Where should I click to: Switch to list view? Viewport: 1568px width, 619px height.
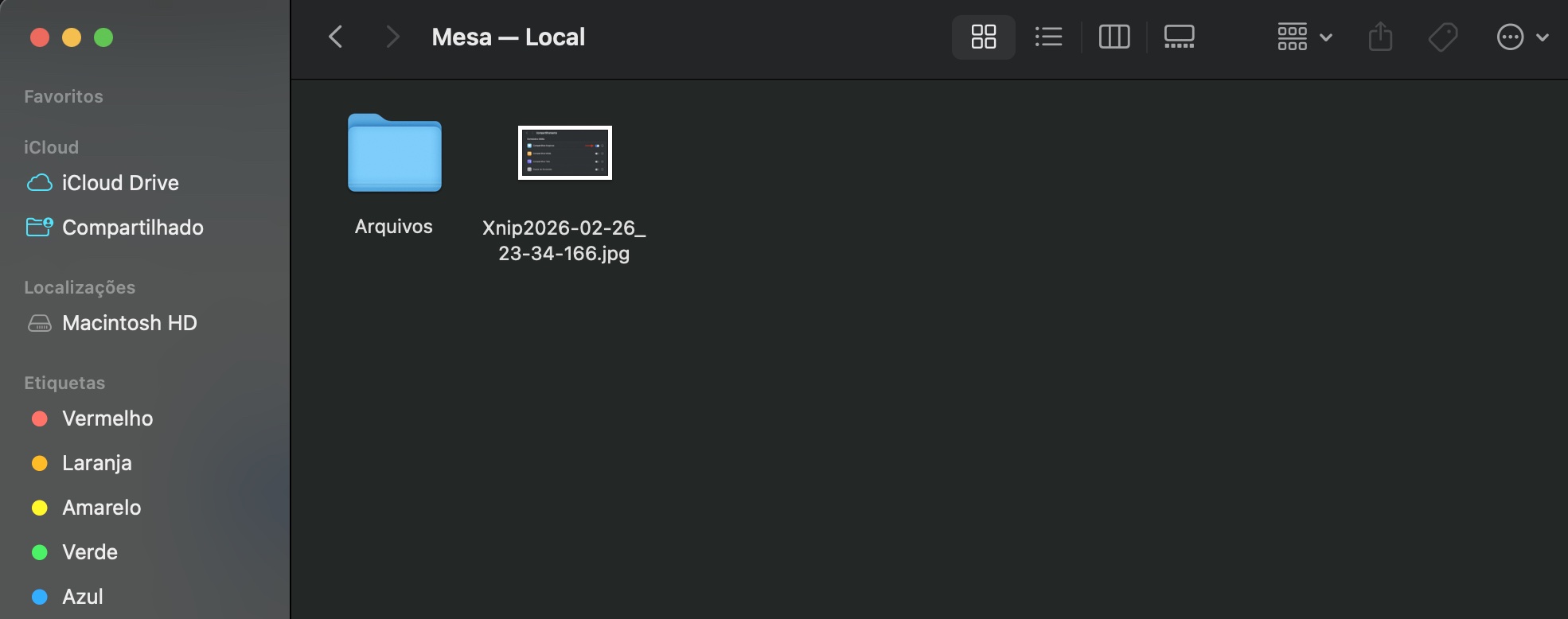coord(1048,37)
